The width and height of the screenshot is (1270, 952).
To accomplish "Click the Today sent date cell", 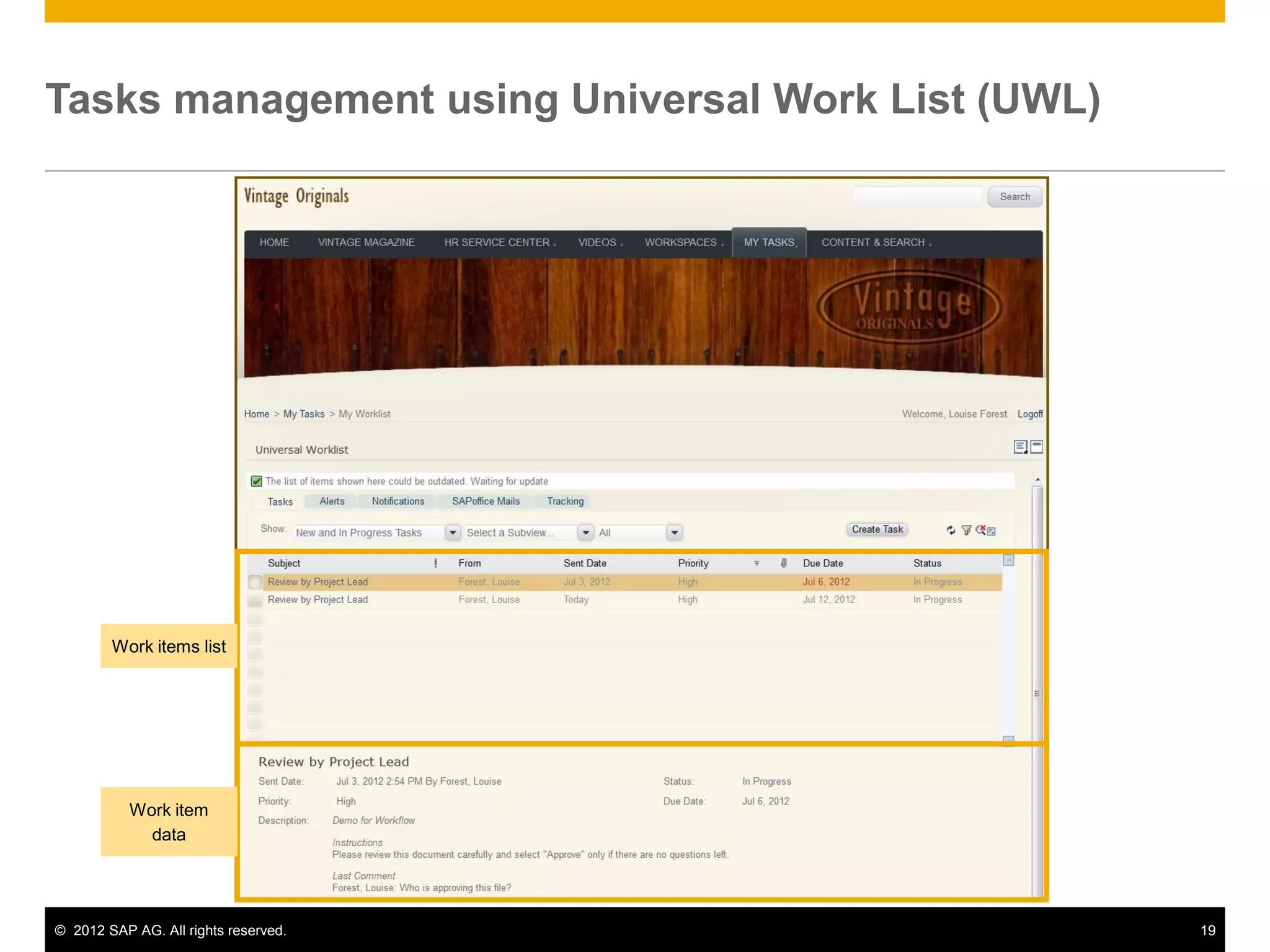I will pos(576,600).
